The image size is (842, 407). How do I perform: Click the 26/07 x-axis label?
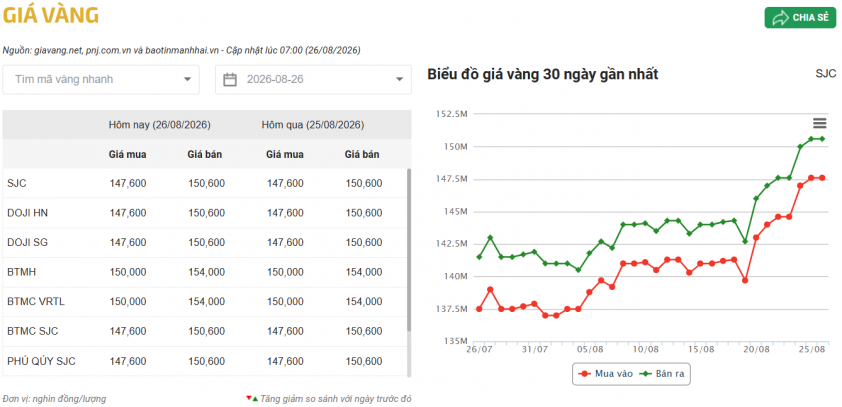coord(480,350)
